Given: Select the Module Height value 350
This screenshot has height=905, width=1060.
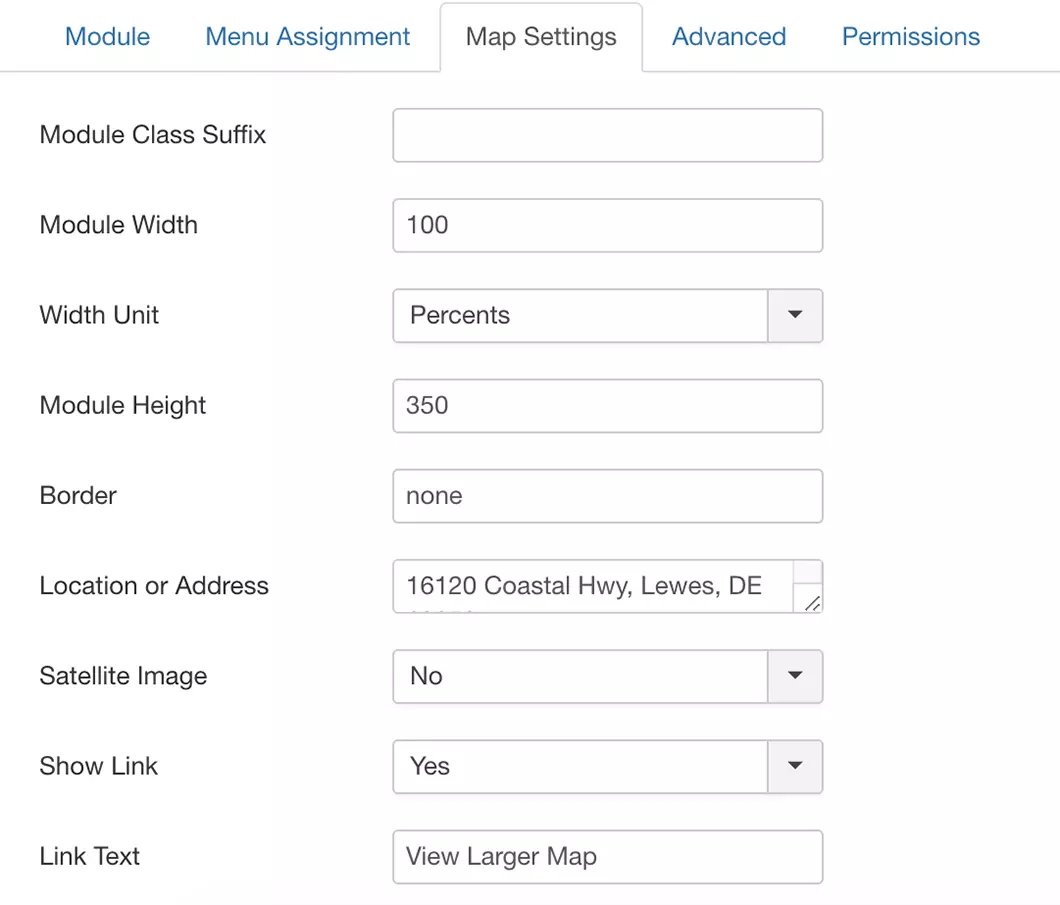Looking at the screenshot, I should pos(607,406).
